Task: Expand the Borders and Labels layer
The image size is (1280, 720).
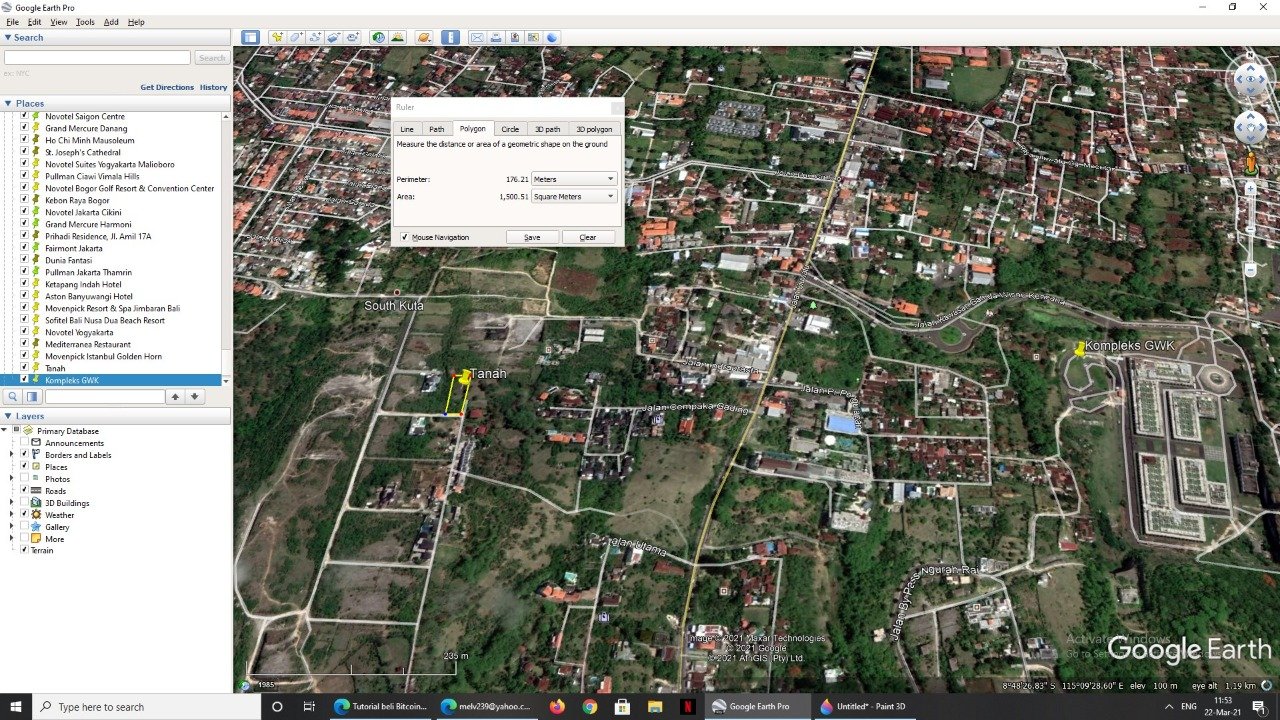Action: point(12,455)
